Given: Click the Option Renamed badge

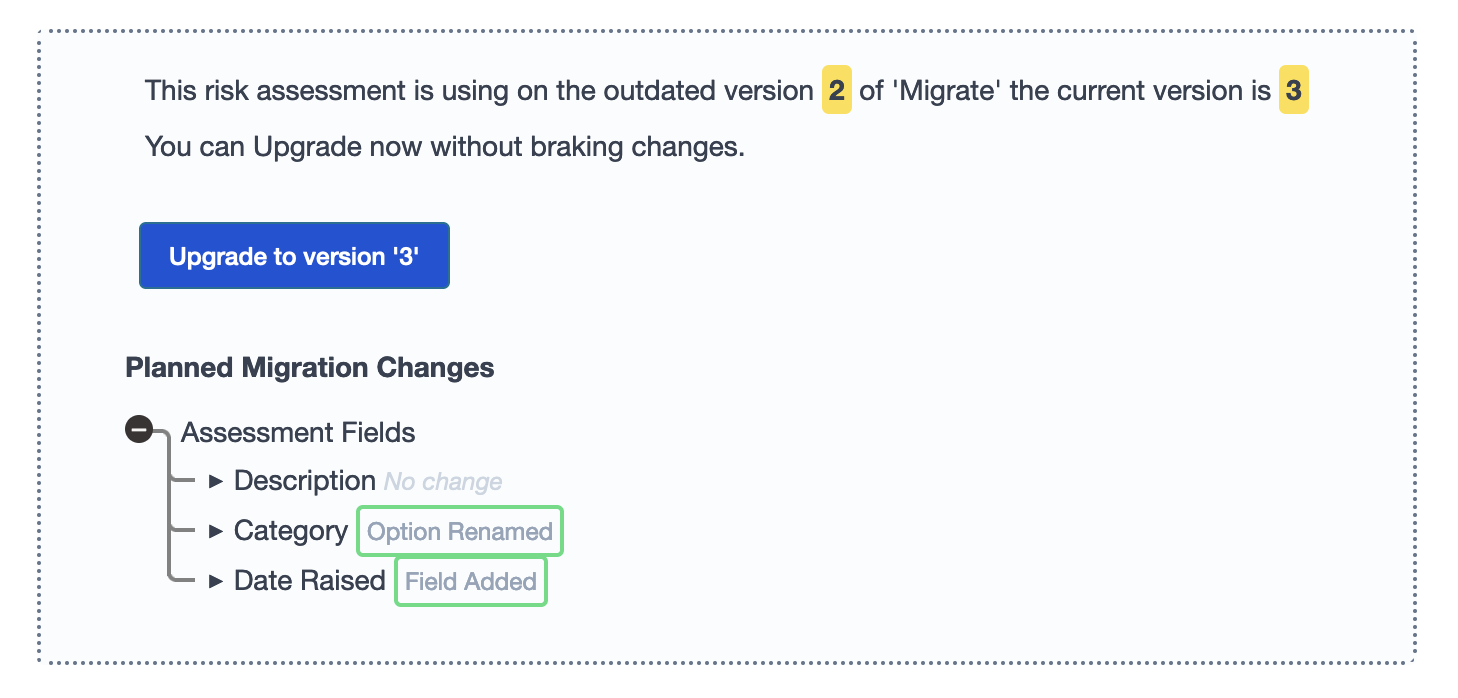Looking at the screenshot, I should pos(460,531).
